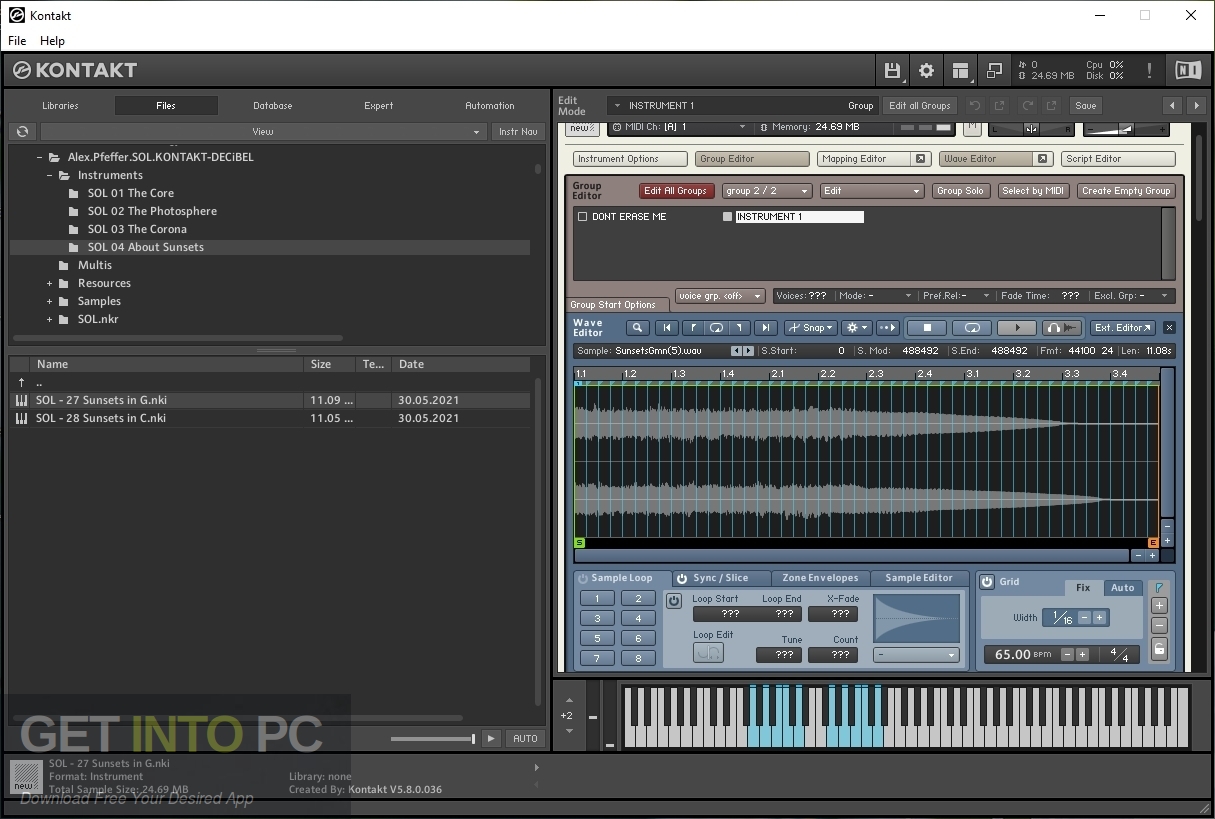The image size is (1215, 819).
Task: Open the group 2 / 2 dropdown
Action: pyautogui.click(x=766, y=191)
